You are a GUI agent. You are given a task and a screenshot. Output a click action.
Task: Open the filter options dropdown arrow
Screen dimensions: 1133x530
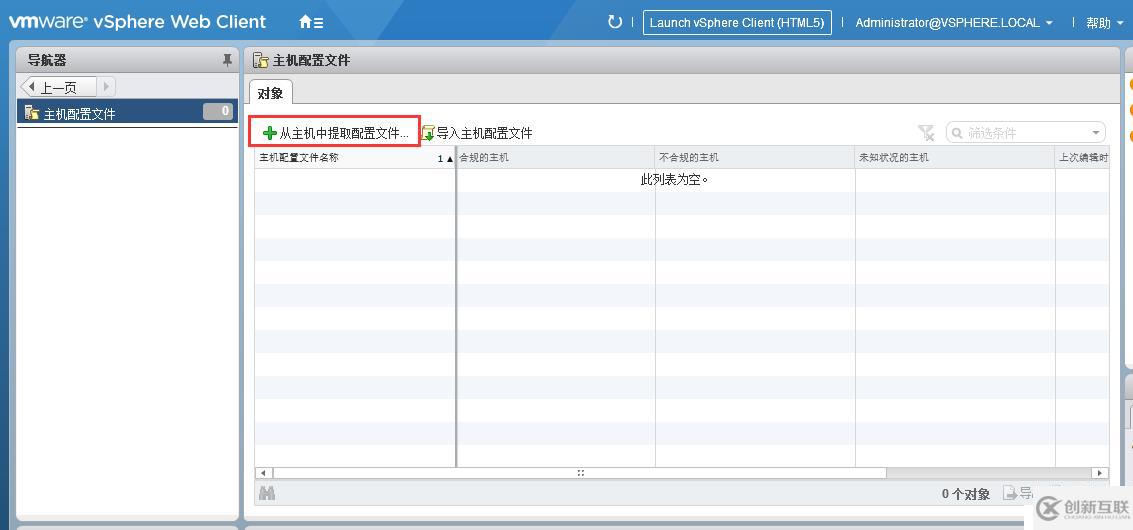click(x=1096, y=133)
